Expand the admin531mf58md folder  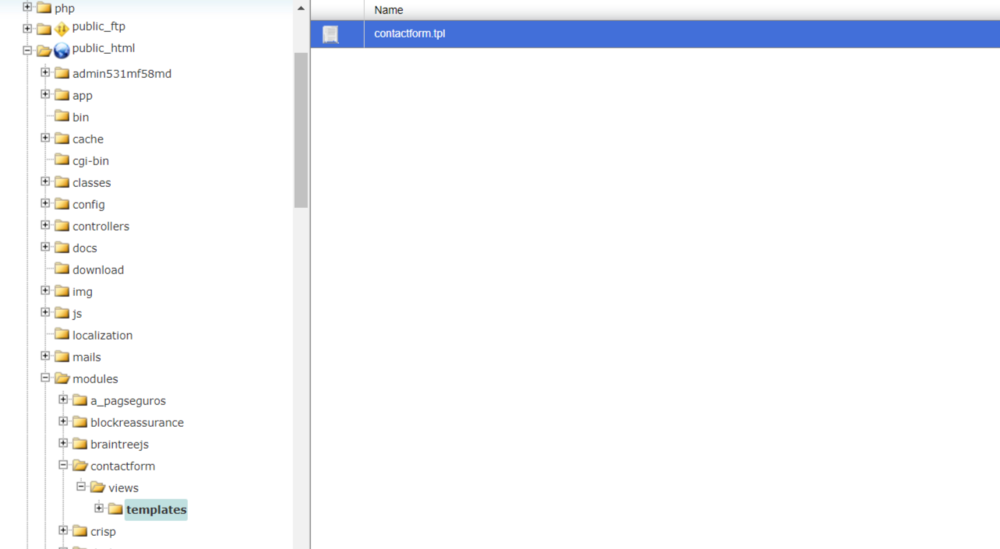coord(45,72)
